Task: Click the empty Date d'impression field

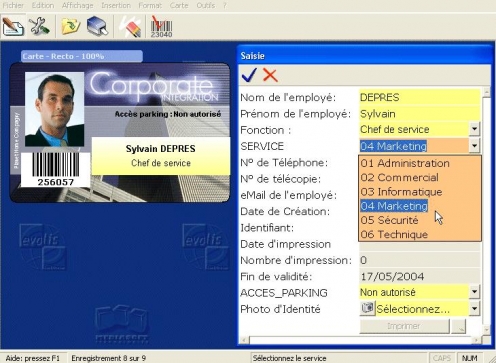Action: pos(419,246)
